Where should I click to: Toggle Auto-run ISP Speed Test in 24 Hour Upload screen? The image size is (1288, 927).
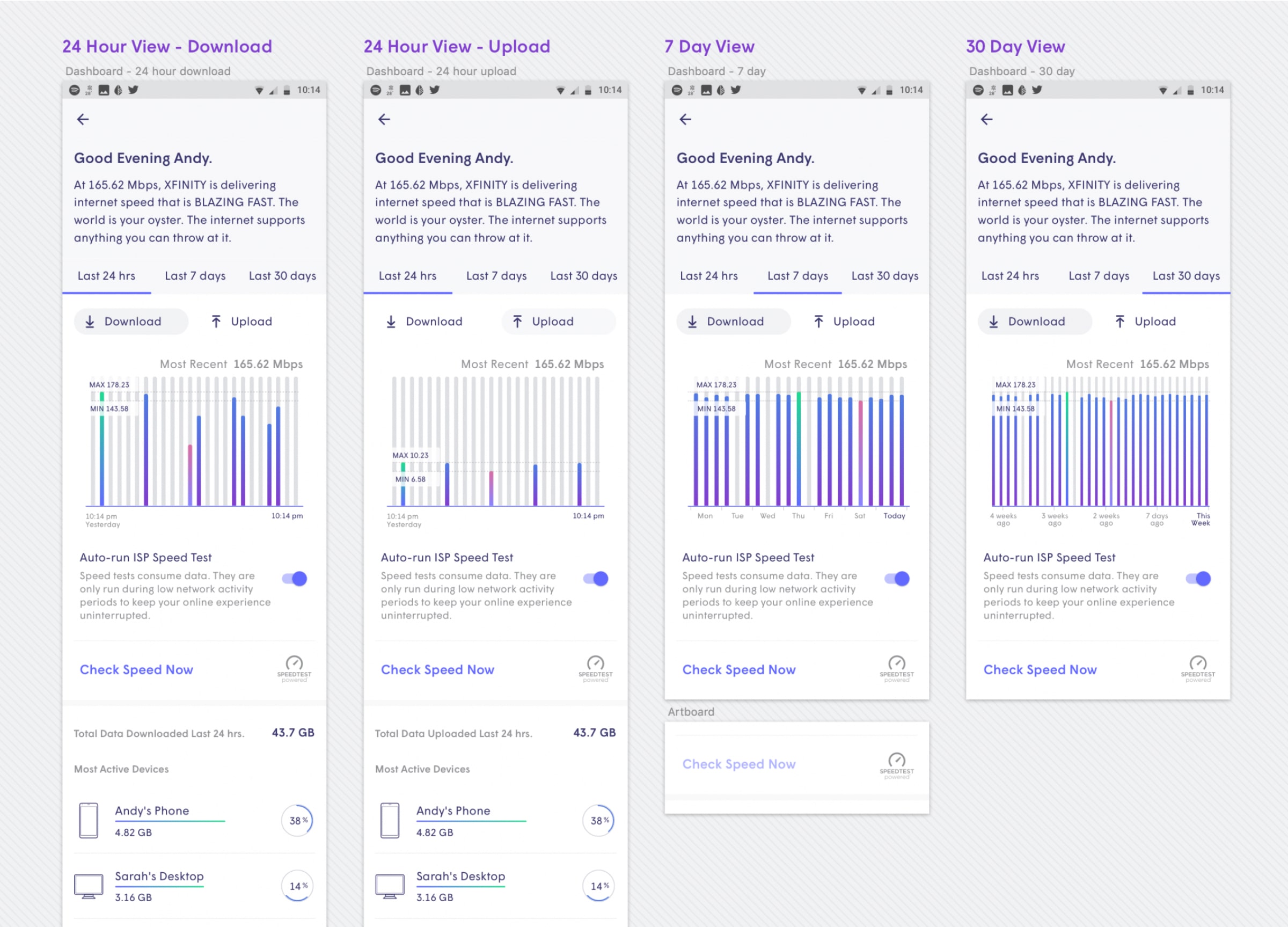click(596, 579)
